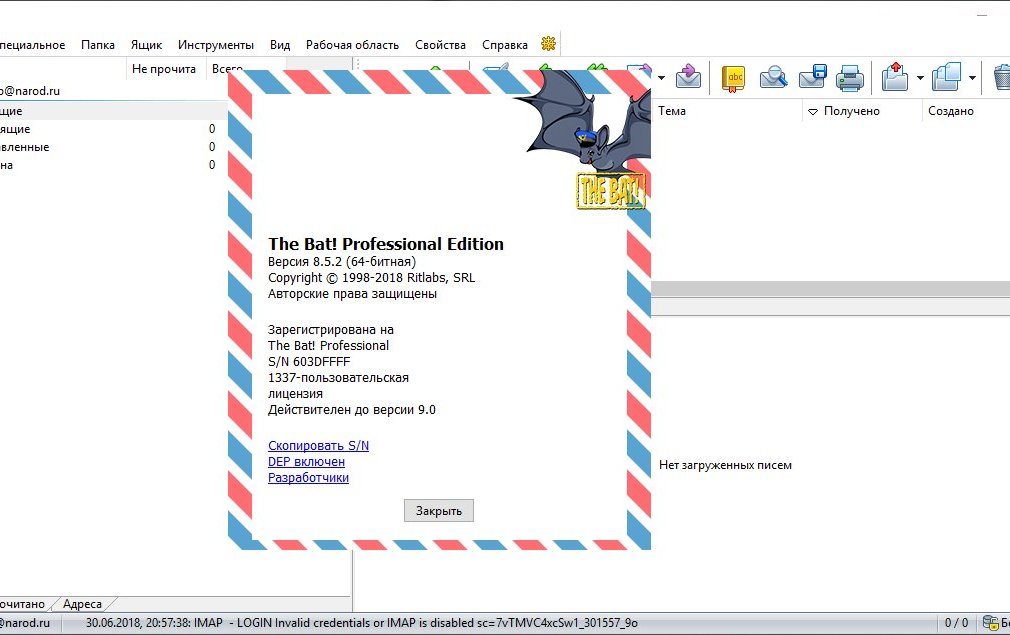Open the Инструменты menu
Image resolution: width=1010 pixels, height=635 pixels.
pos(216,45)
